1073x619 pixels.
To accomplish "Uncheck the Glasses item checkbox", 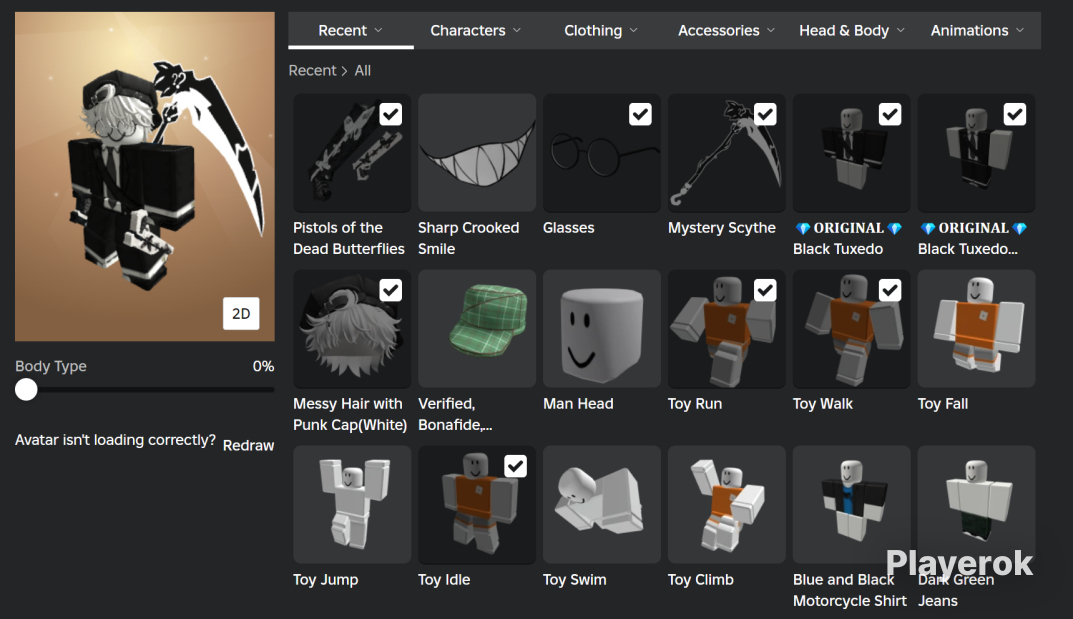I will pyautogui.click(x=641, y=114).
